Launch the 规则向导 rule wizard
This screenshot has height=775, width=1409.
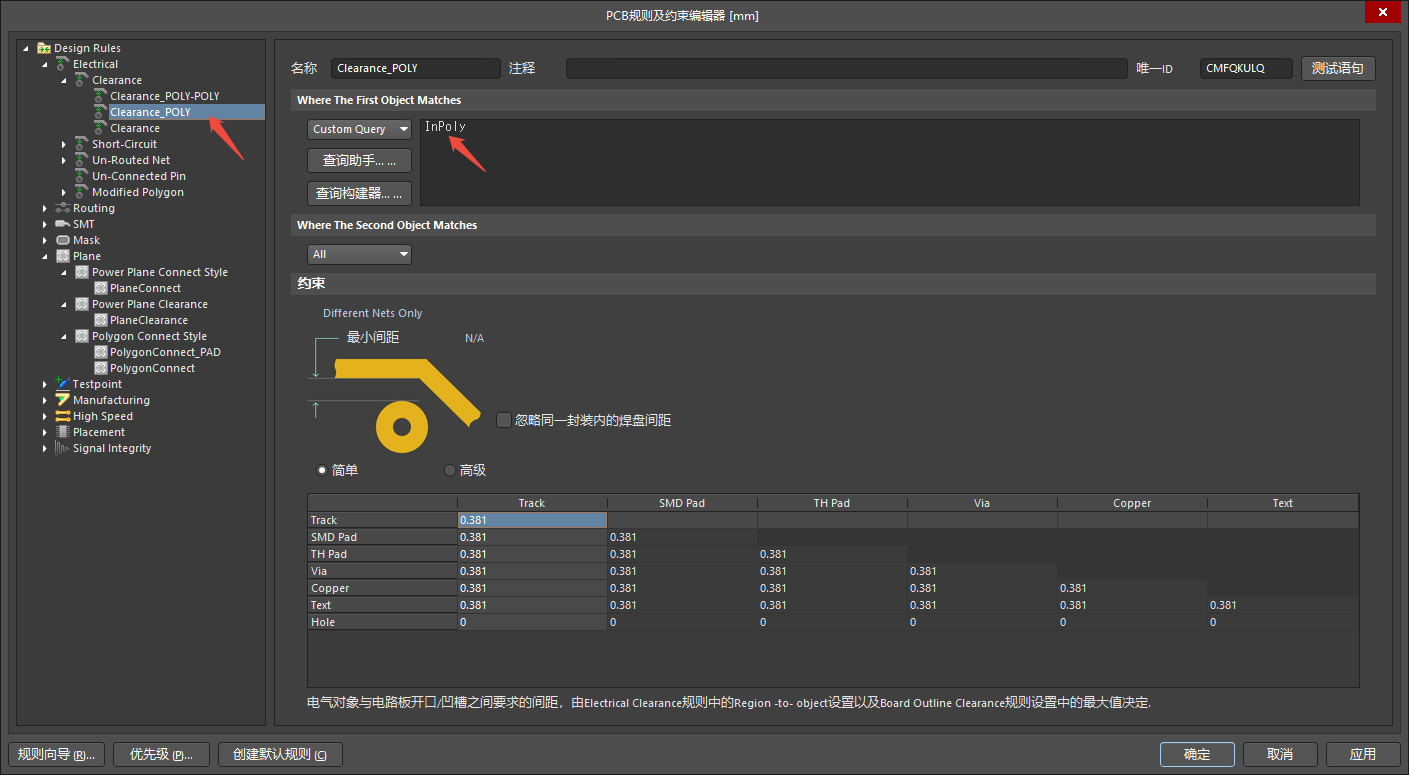[56, 754]
